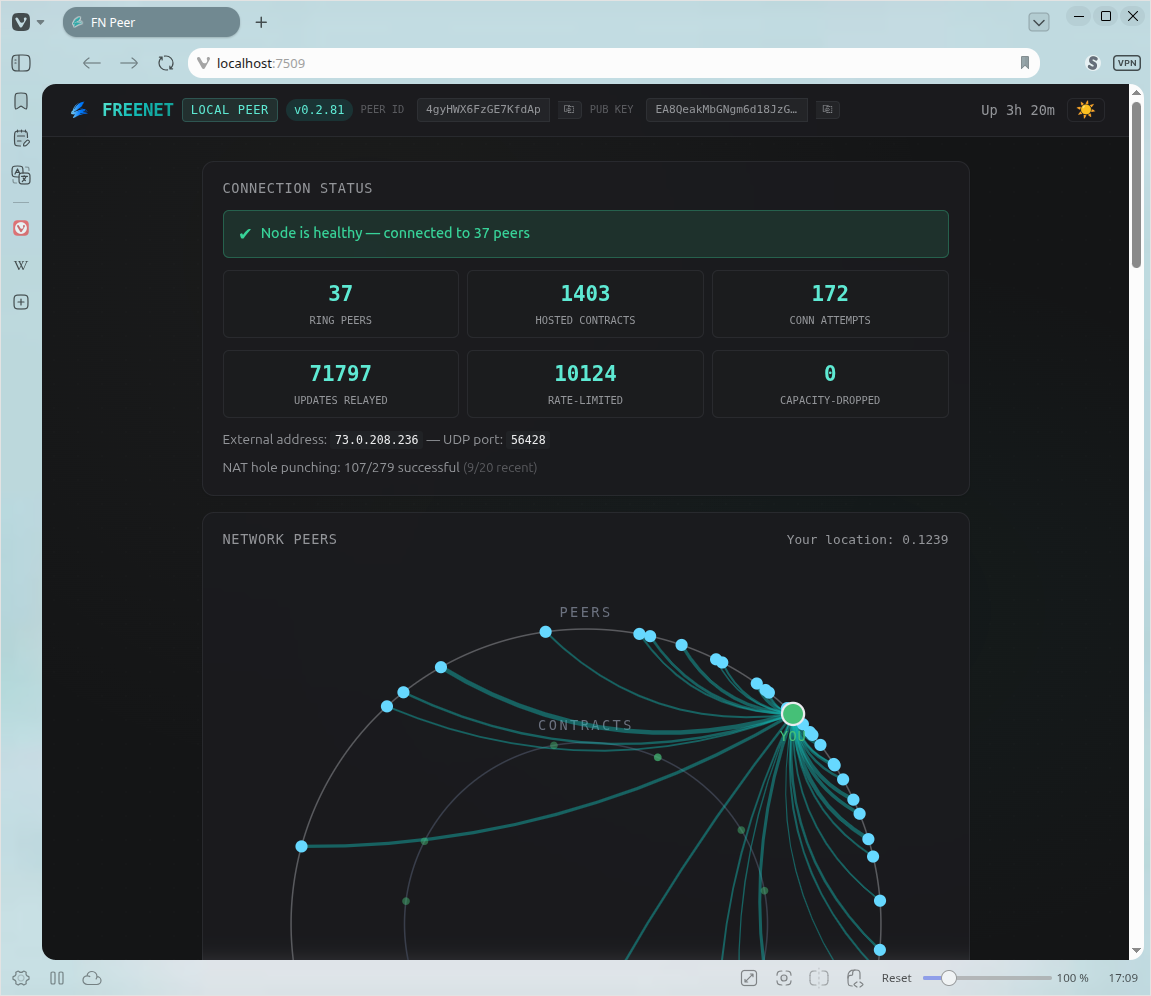Reset page zoom to default
1151x996 pixels.
tap(896, 978)
